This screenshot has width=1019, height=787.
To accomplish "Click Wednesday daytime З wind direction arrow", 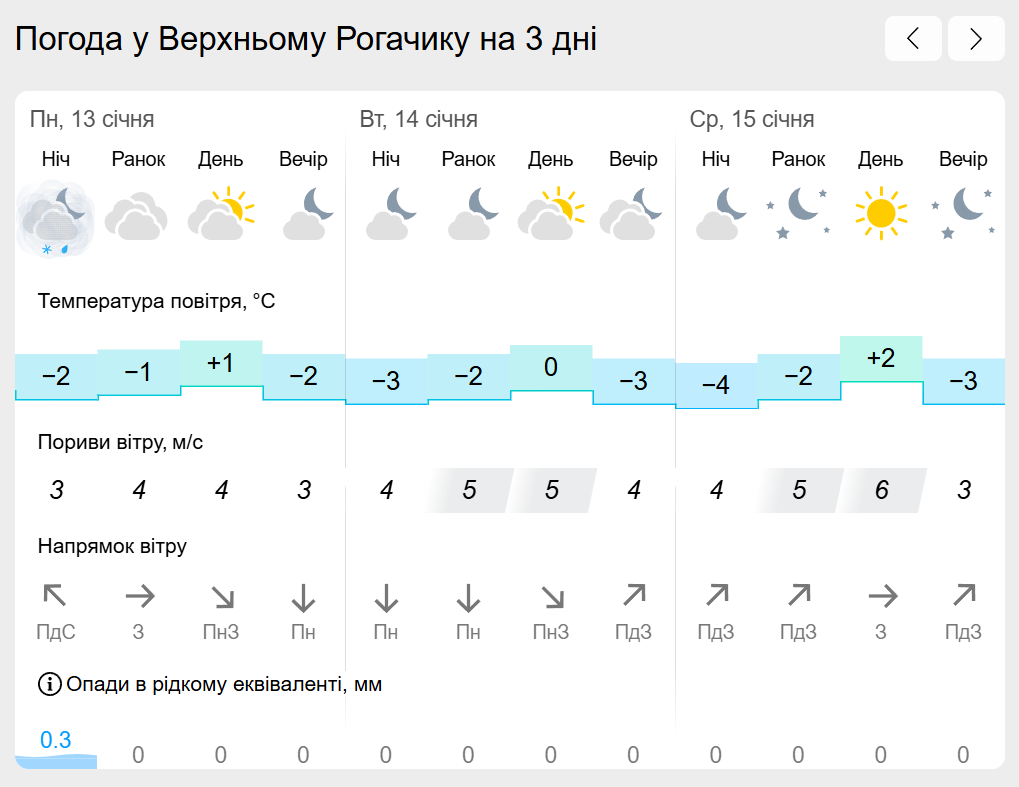I will pos(883,596).
